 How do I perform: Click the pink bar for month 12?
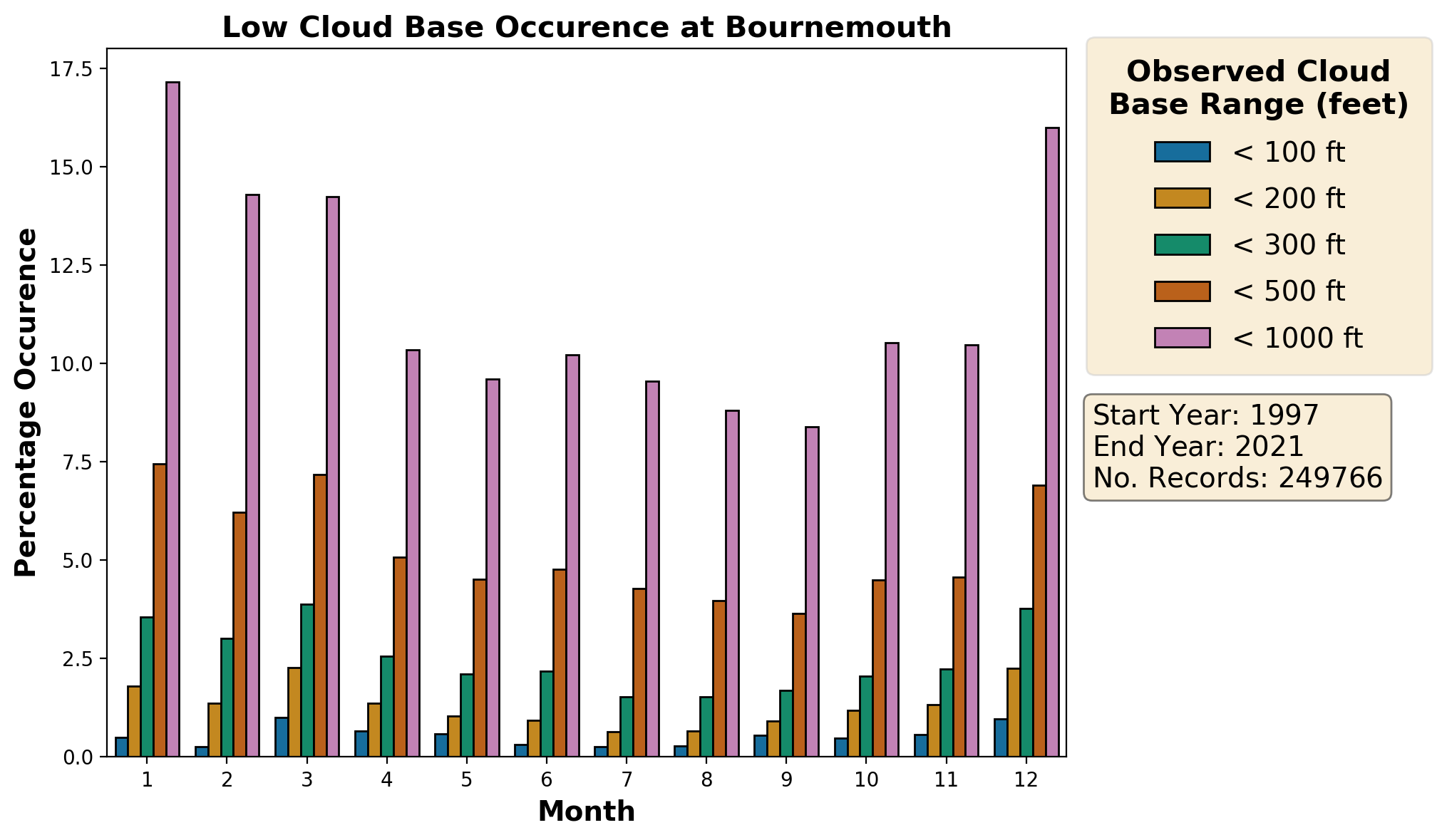point(1052,442)
